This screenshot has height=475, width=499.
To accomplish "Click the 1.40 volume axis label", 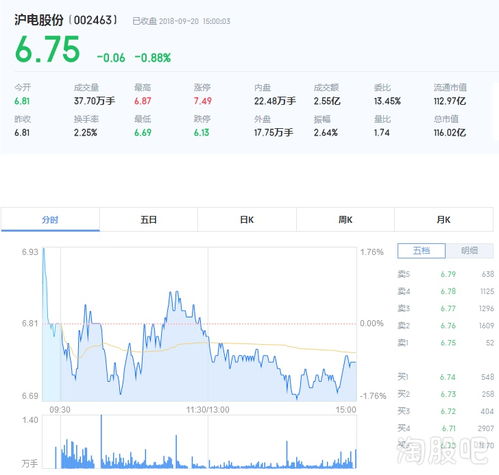I will coord(30,420).
